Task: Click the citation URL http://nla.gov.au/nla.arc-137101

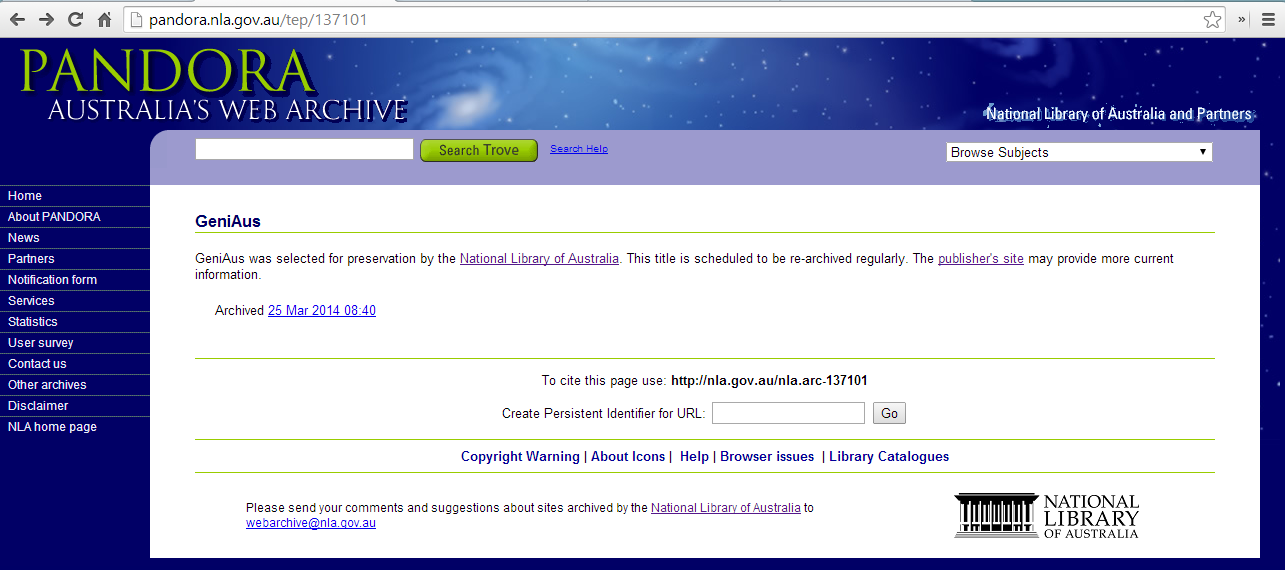Action: point(769,381)
